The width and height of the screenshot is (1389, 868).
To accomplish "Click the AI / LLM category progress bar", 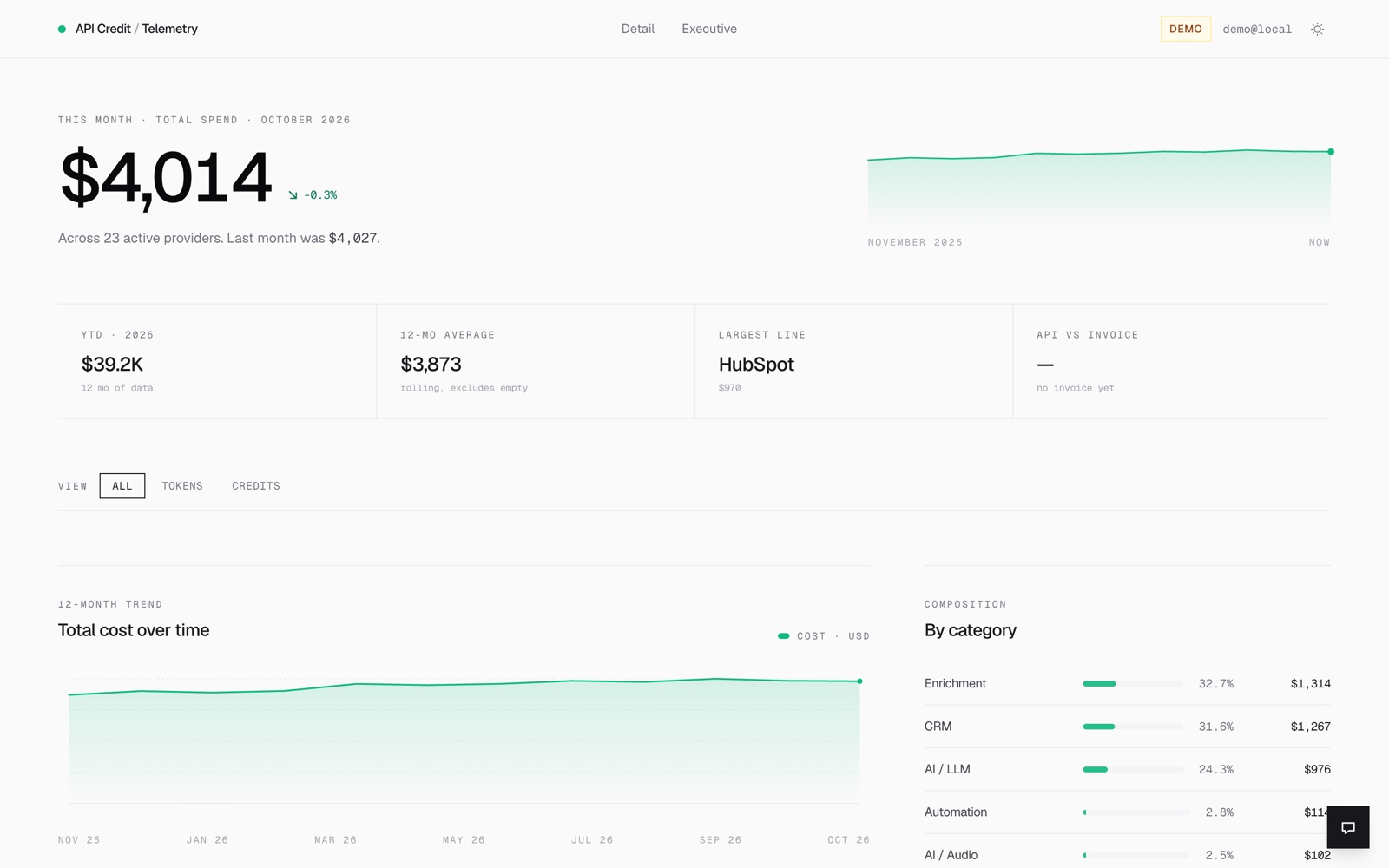I will tap(1133, 769).
